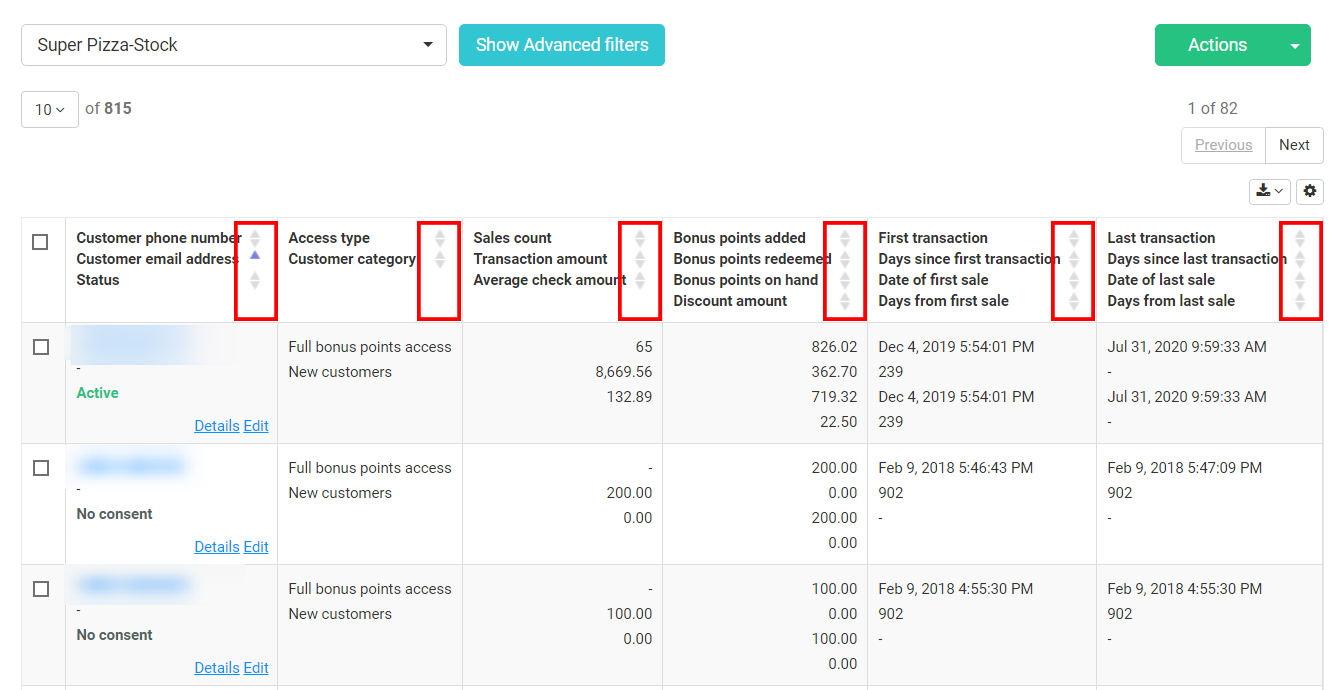Screen dimensions: 1340x690
Task: Open Details link for Active customer
Action: [x=216, y=426]
